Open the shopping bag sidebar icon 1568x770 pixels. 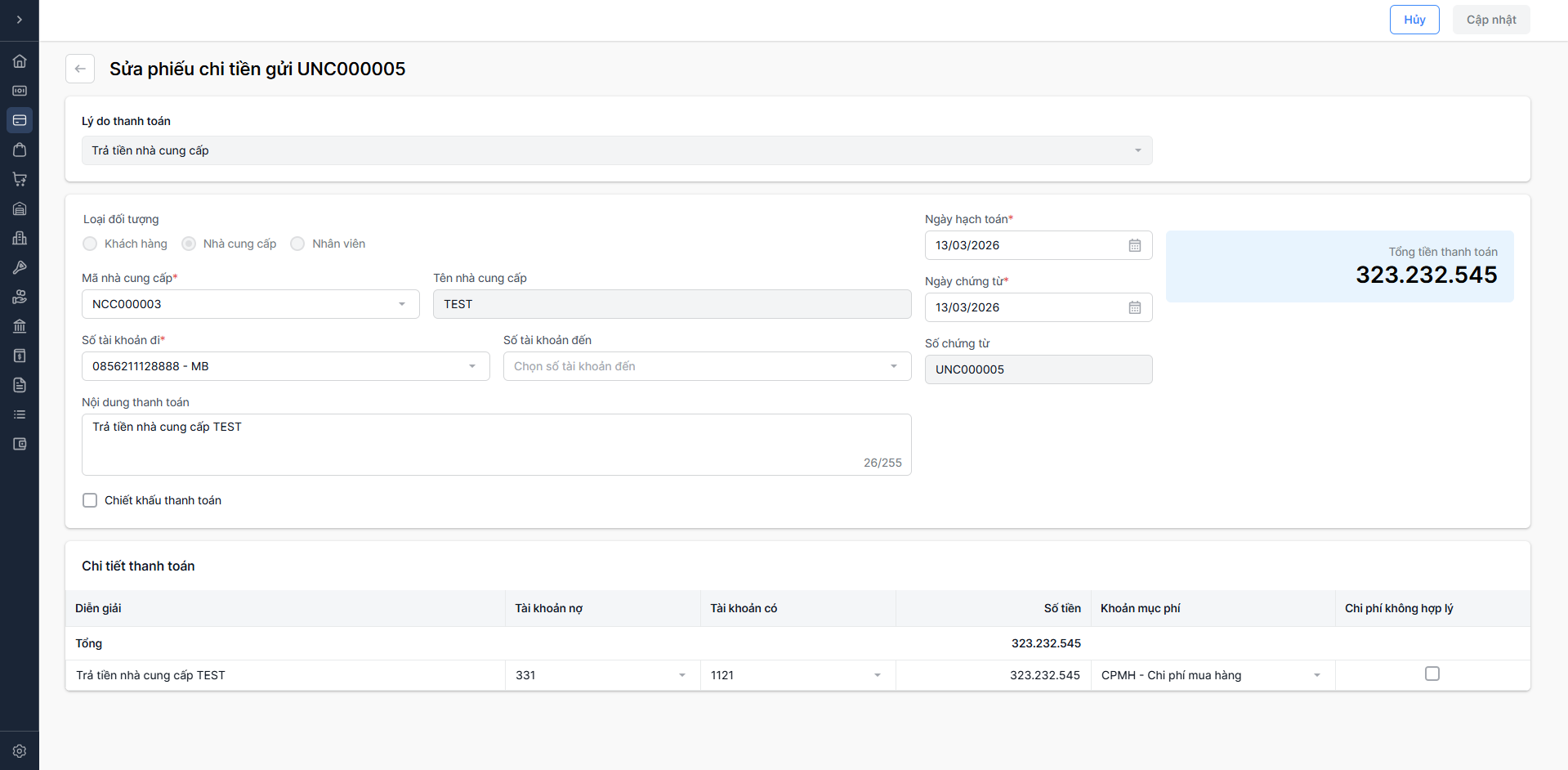tap(20, 150)
